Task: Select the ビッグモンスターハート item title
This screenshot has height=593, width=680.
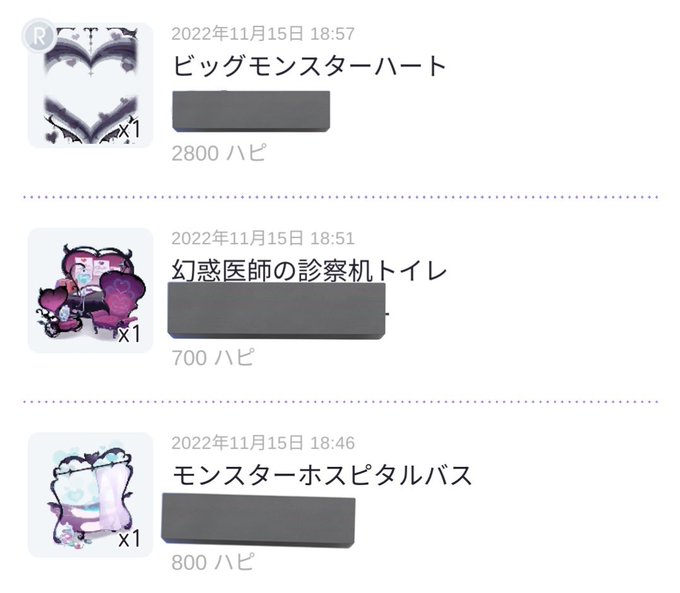Action: pyautogui.click(x=309, y=66)
